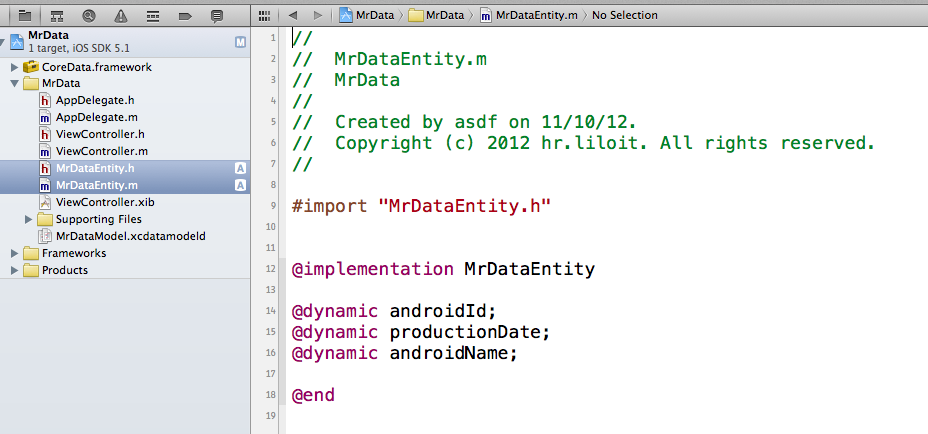Click the productionDate property name

pyautogui.click(x=465, y=332)
